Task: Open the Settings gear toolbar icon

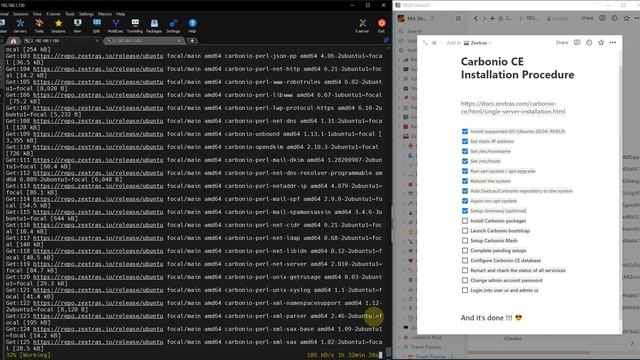Action: coord(173,26)
